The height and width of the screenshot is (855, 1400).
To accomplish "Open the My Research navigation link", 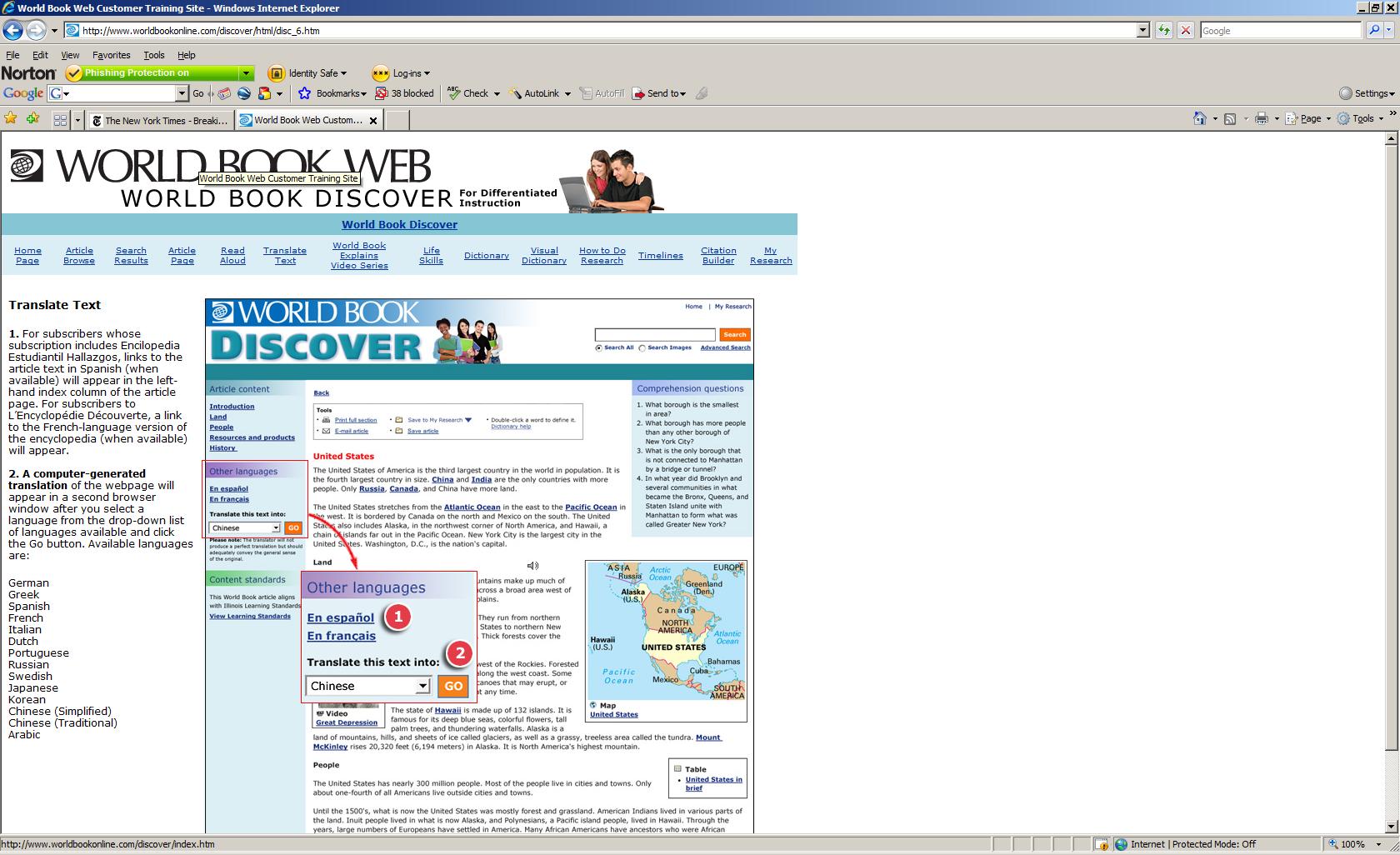I will [x=771, y=255].
